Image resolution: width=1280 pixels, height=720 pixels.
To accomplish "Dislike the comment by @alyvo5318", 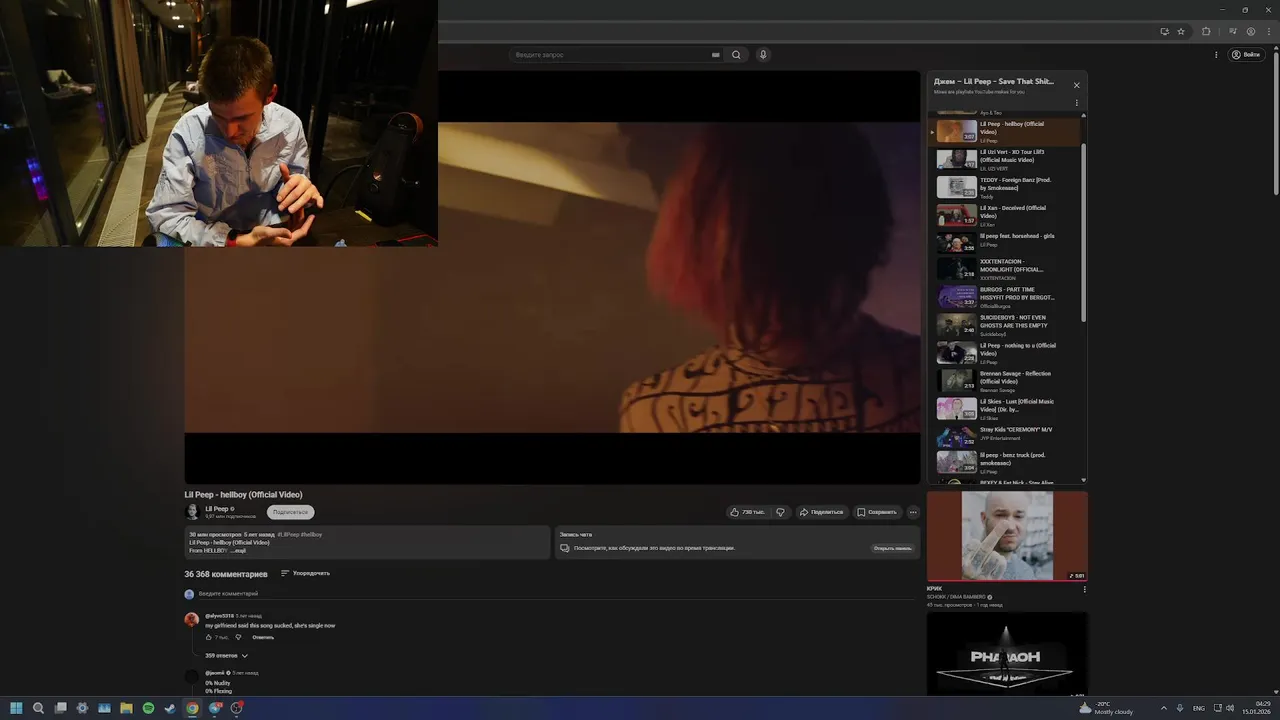I will point(238,637).
